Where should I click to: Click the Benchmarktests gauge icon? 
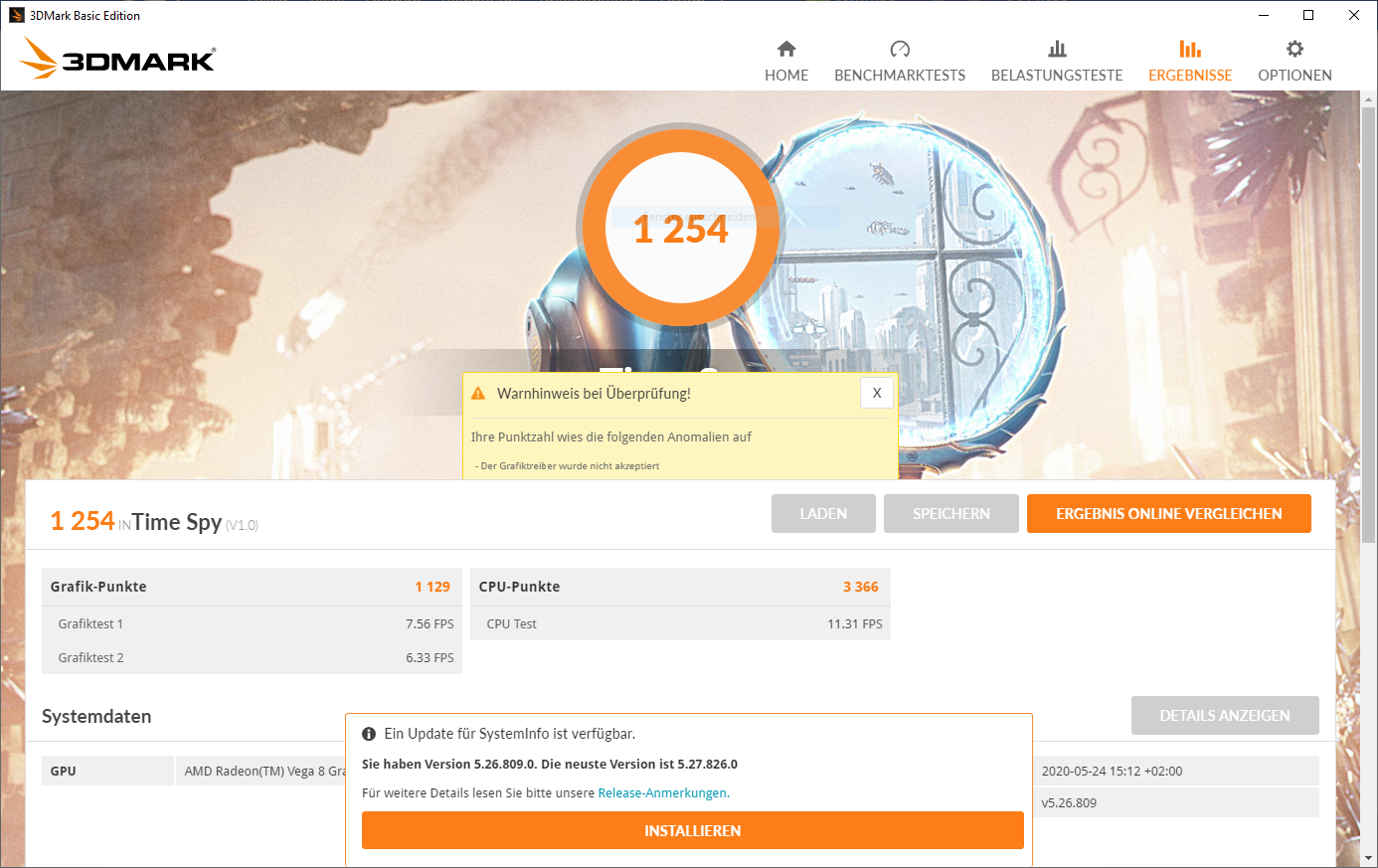point(900,49)
